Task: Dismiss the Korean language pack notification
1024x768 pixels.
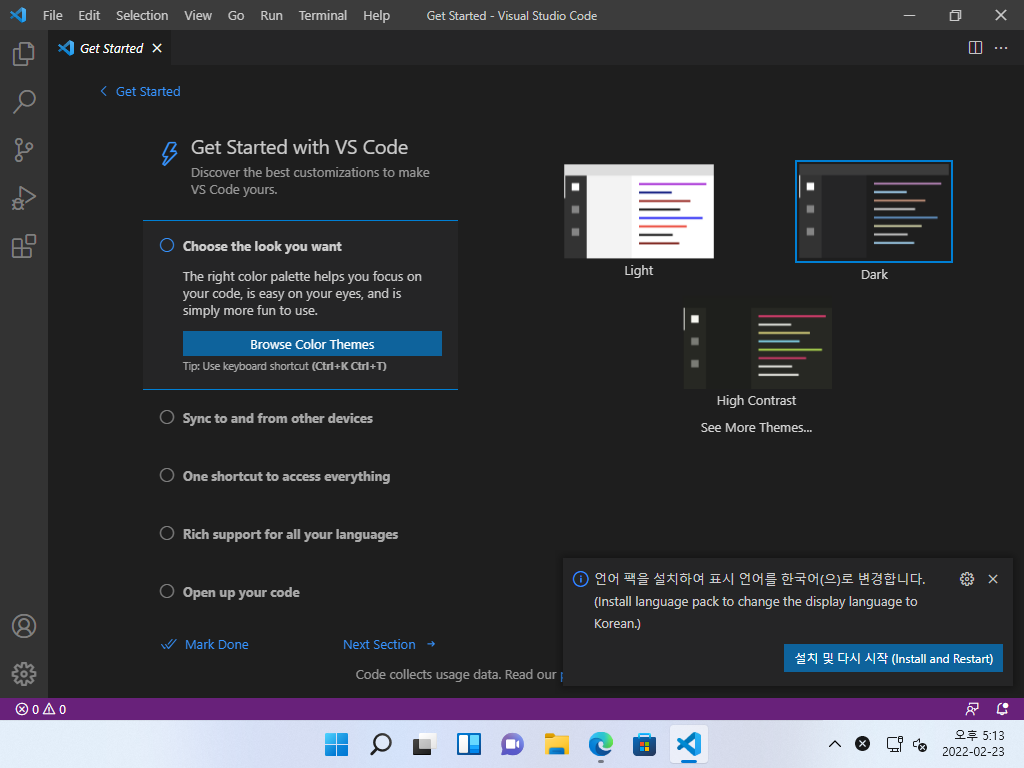Action: [x=993, y=579]
